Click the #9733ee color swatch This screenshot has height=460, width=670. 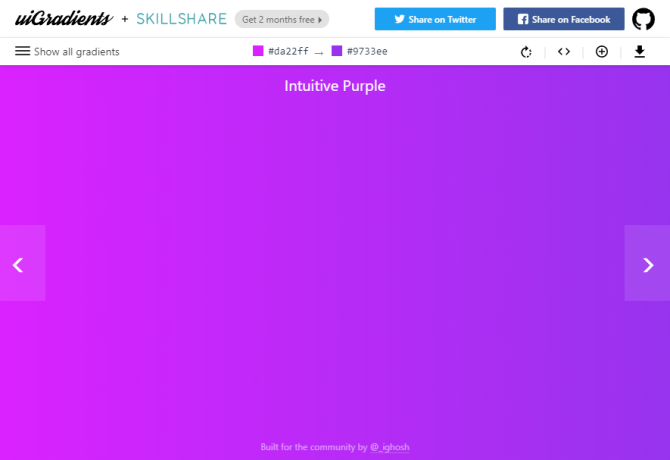point(337,51)
